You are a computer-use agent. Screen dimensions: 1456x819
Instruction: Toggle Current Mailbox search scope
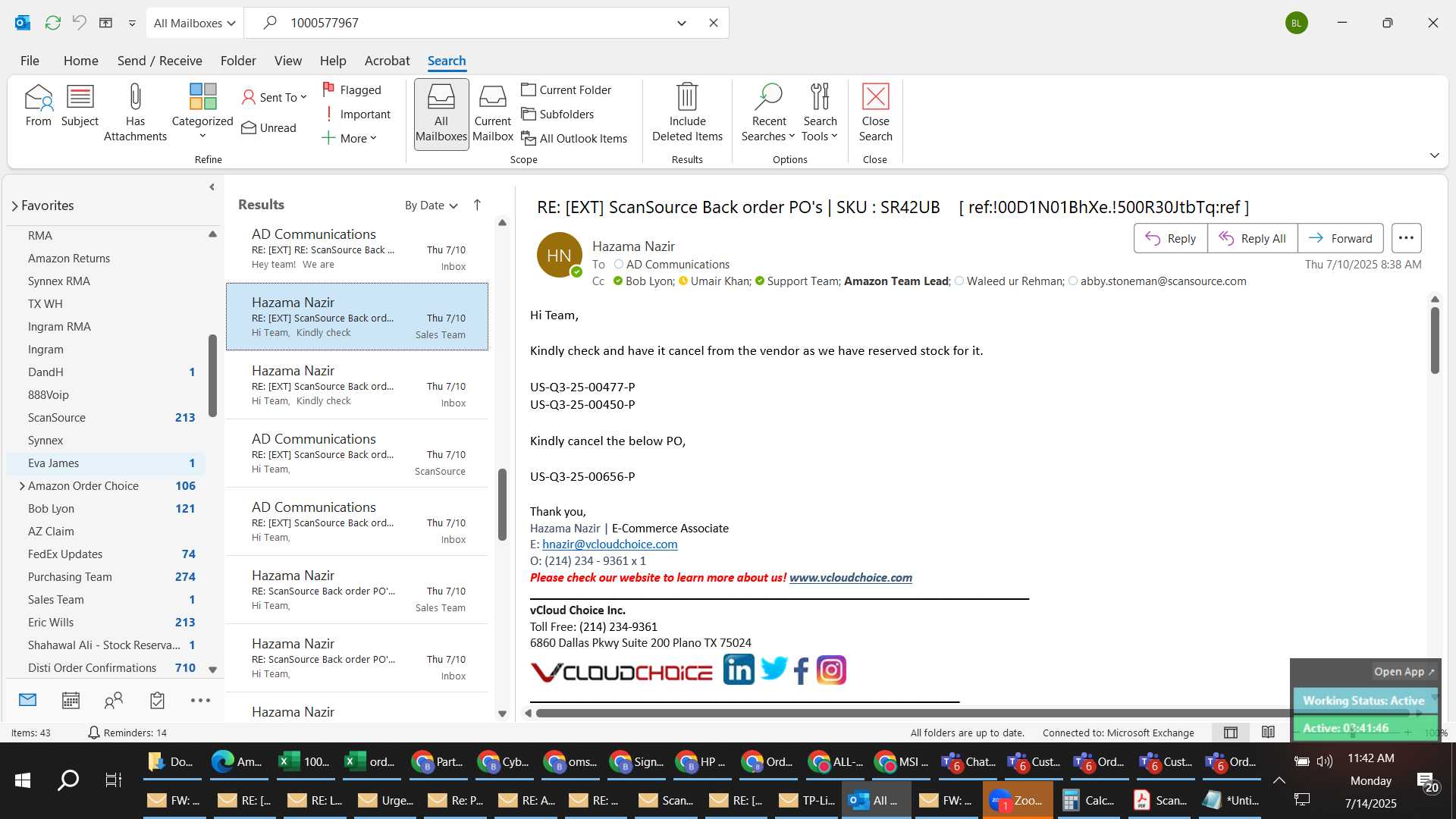tap(493, 114)
